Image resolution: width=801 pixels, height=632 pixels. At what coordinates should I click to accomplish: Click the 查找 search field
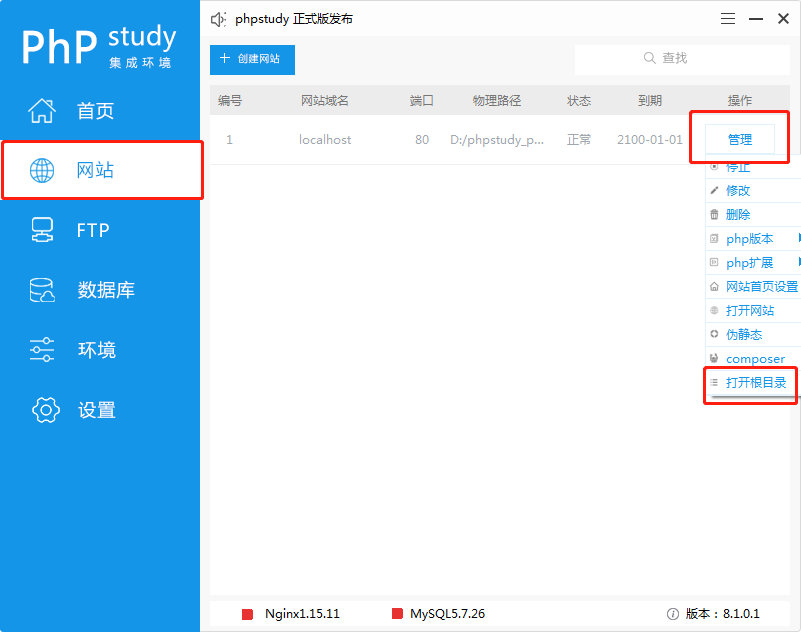coord(682,59)
